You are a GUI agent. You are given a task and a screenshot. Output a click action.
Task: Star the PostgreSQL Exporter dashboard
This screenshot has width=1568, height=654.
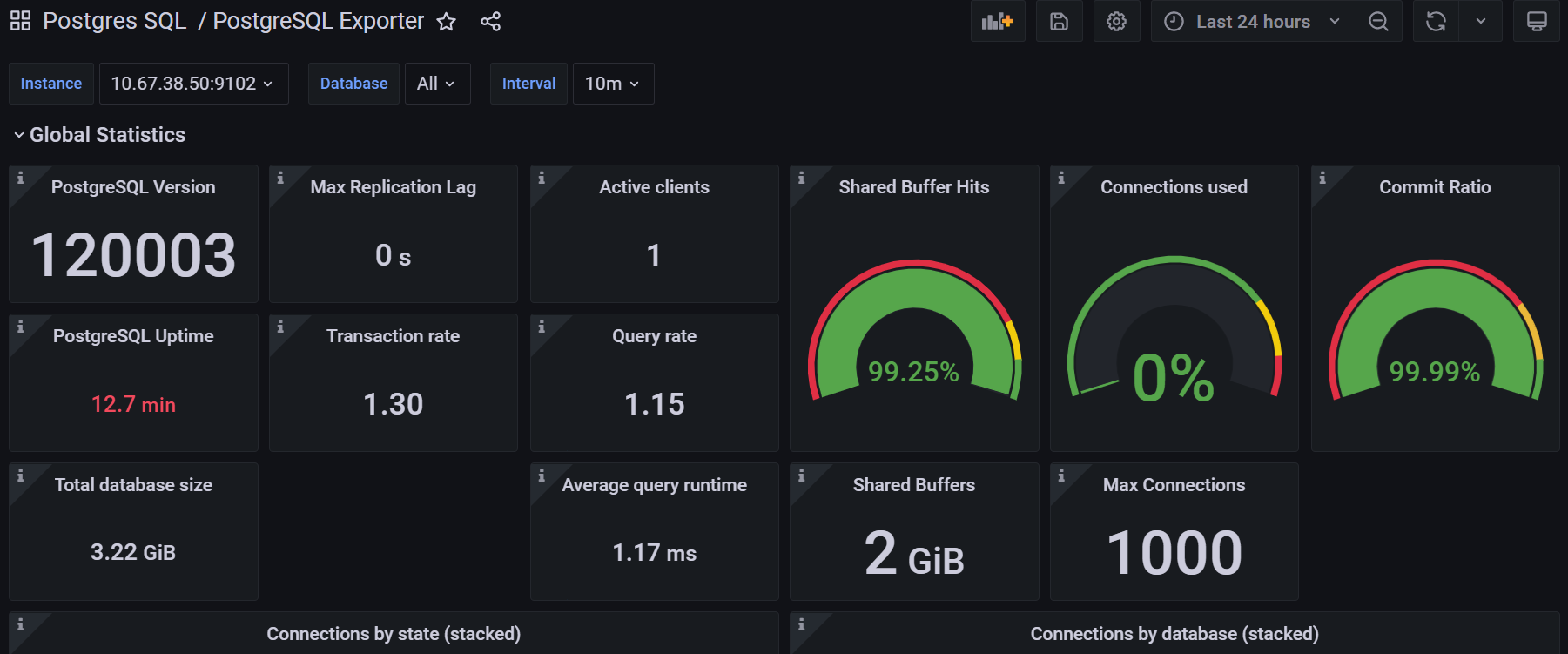click(x=446, y=22)
